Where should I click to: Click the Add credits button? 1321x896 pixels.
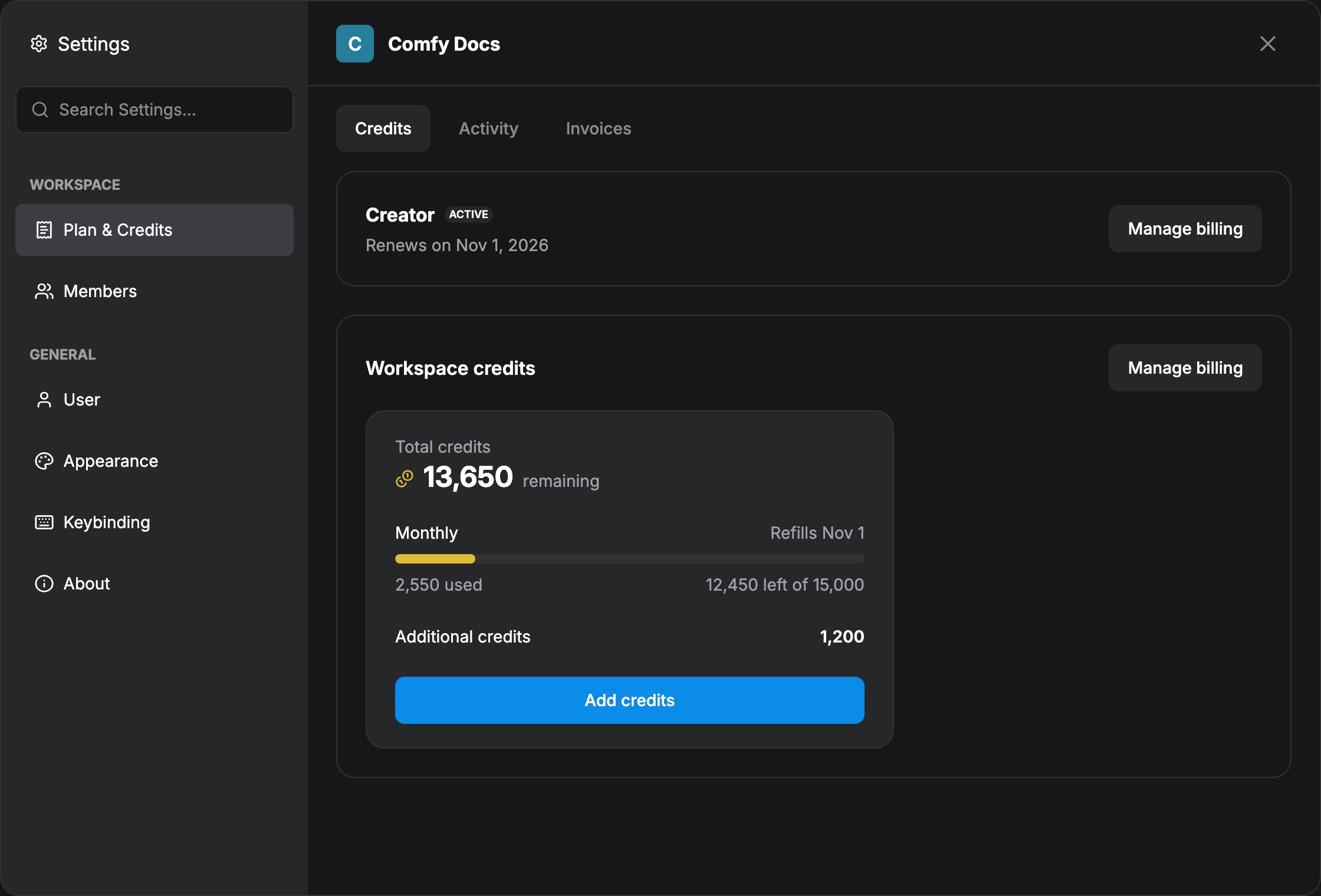630,700
